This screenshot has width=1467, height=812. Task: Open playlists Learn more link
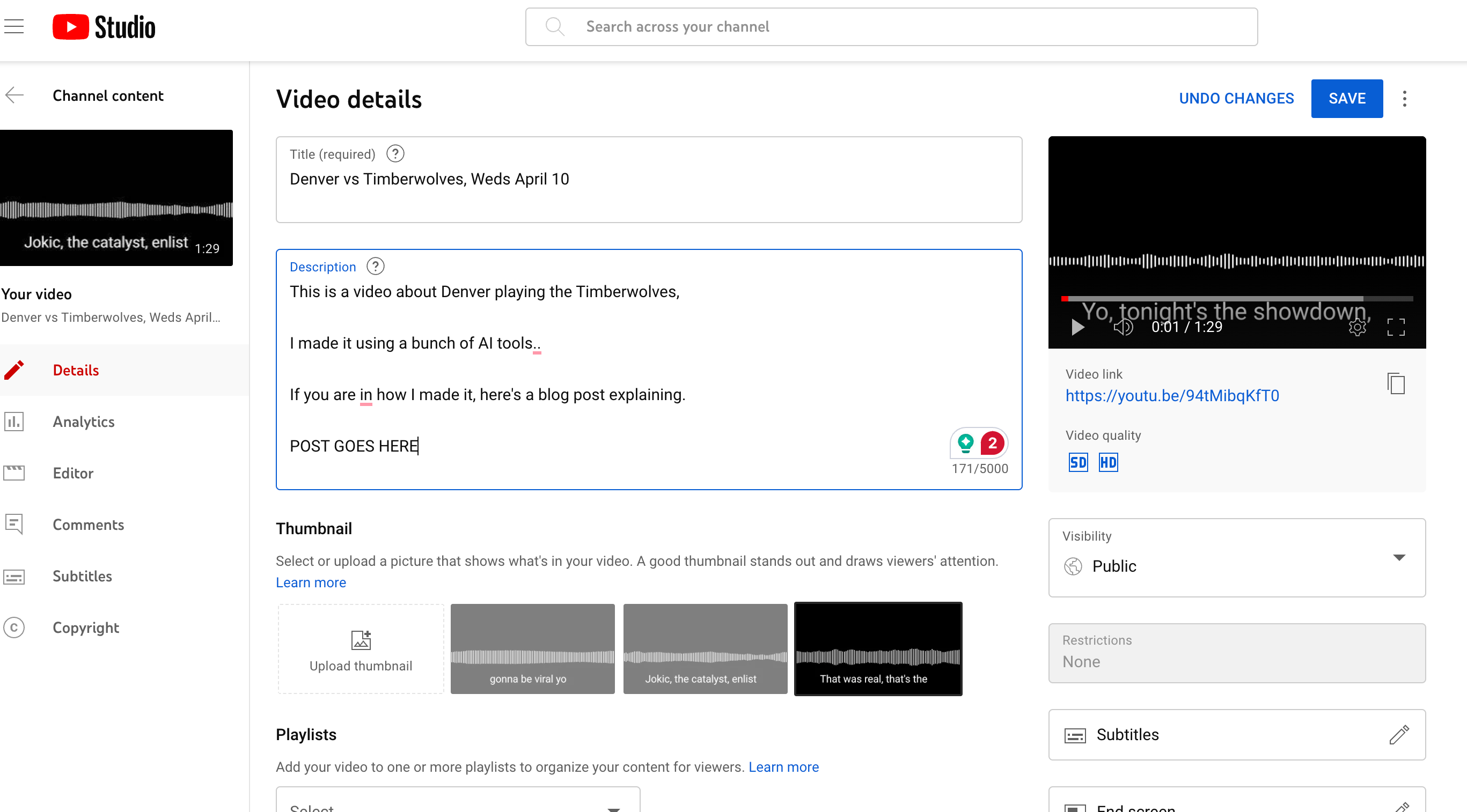(x=783, y=766)
